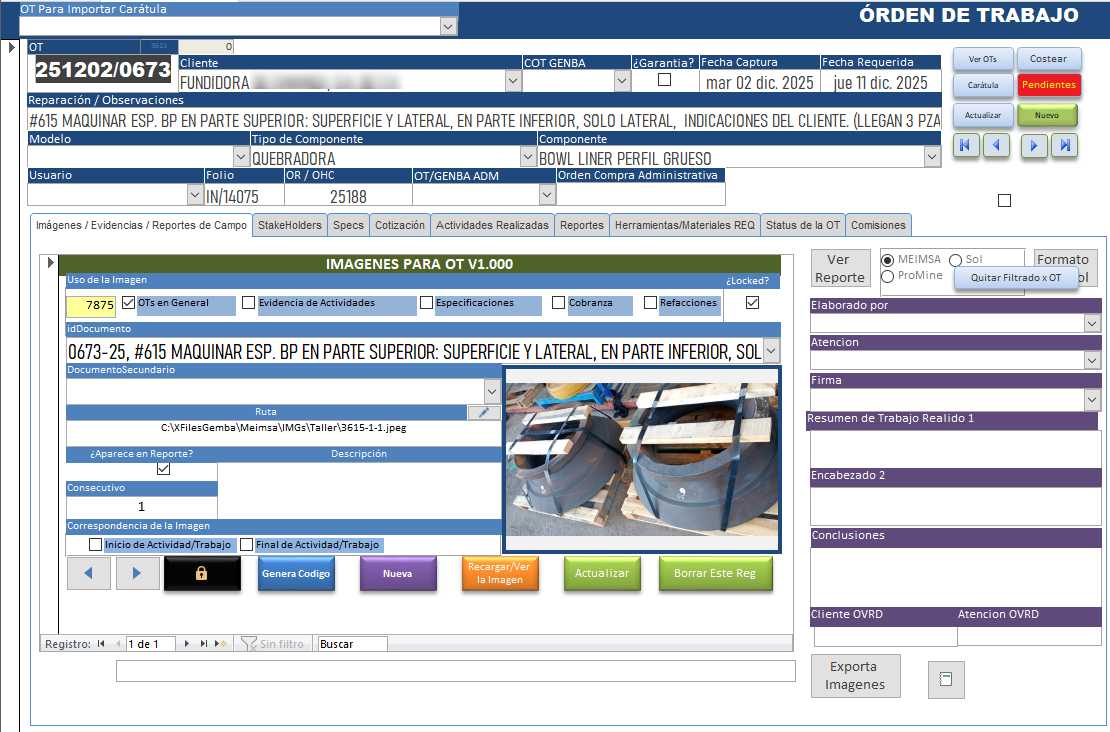Open the Status de la OT tab
Screen dimensions: 1110x732
pos(802,225)
